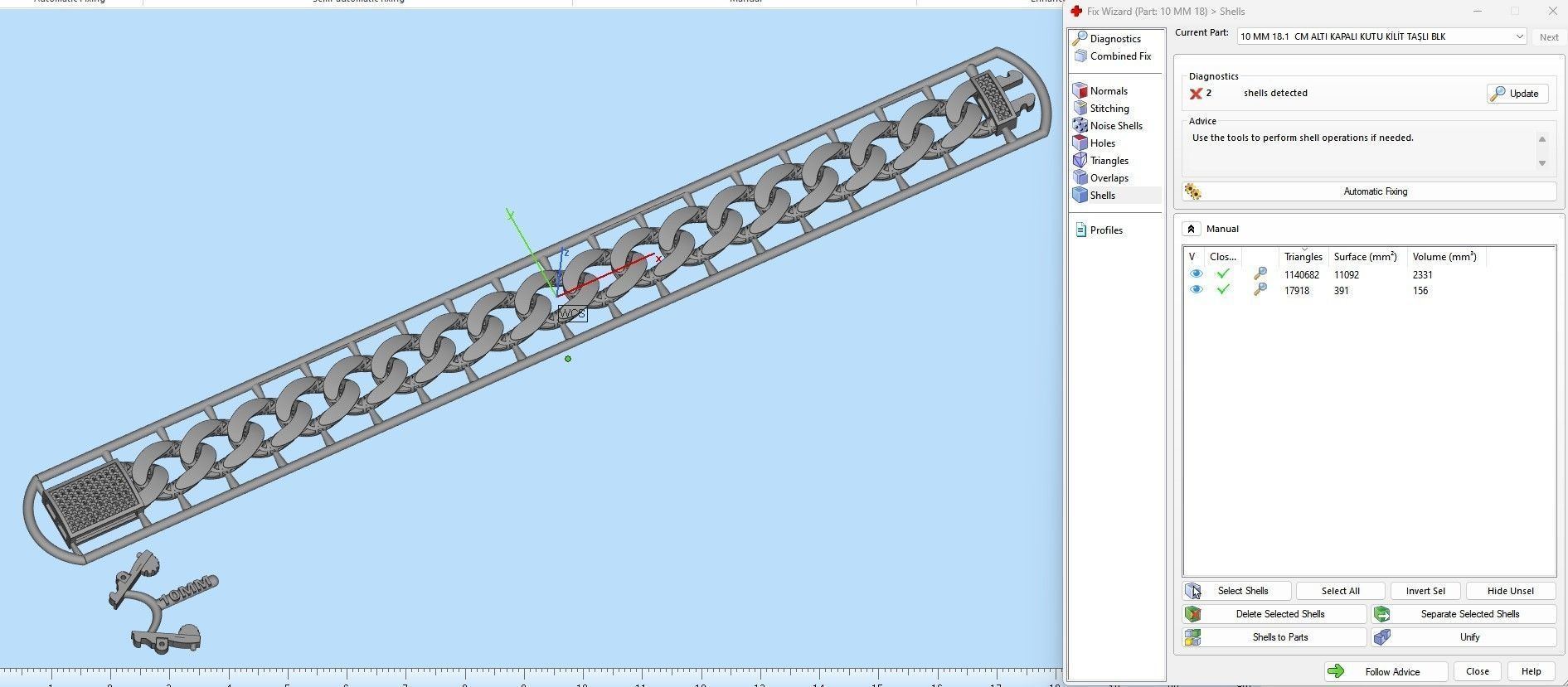Click the green Follow Advice arrow
The height and width of the screenshot is (687, 1568).
tap(1335, 671)
